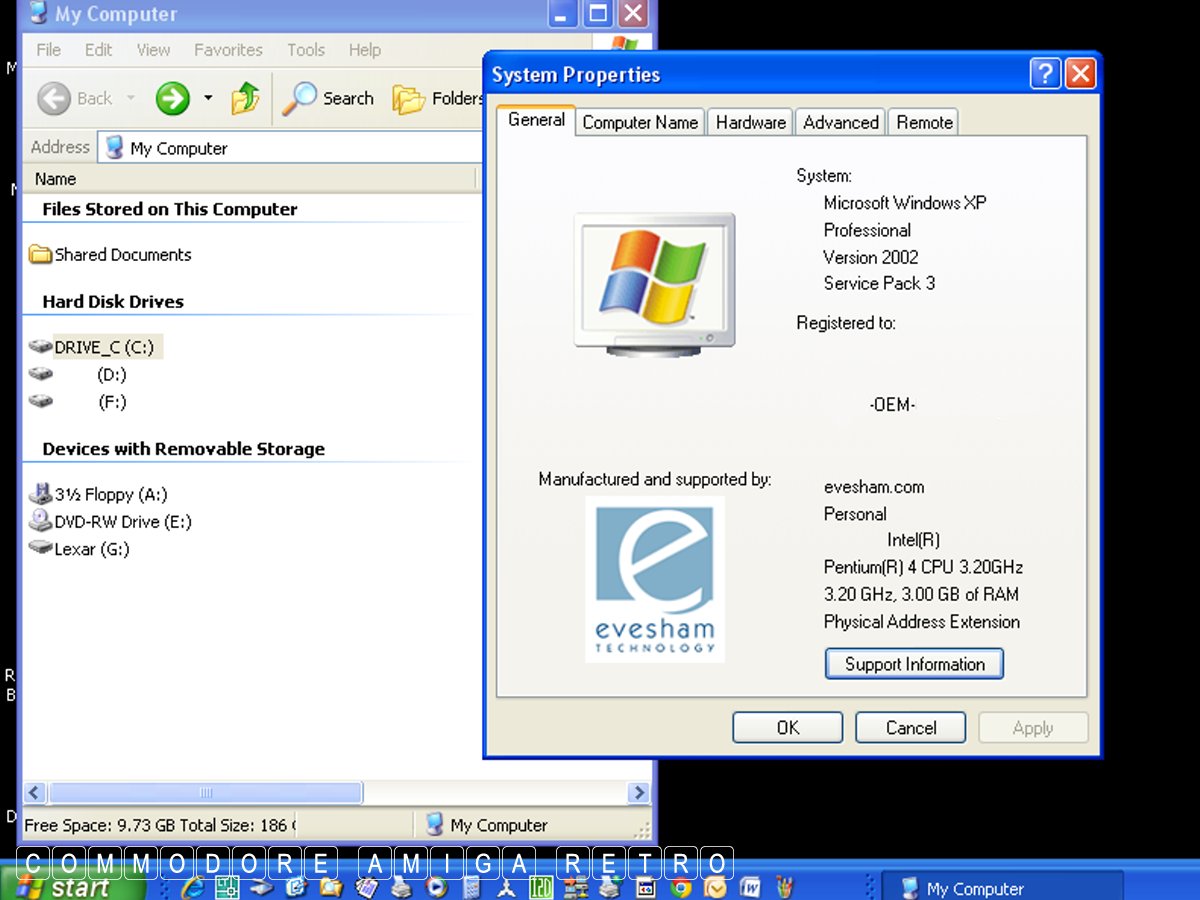1200x900 pixels.
Task: Open Search in My Computer toolbar
Action: [328, 98]
